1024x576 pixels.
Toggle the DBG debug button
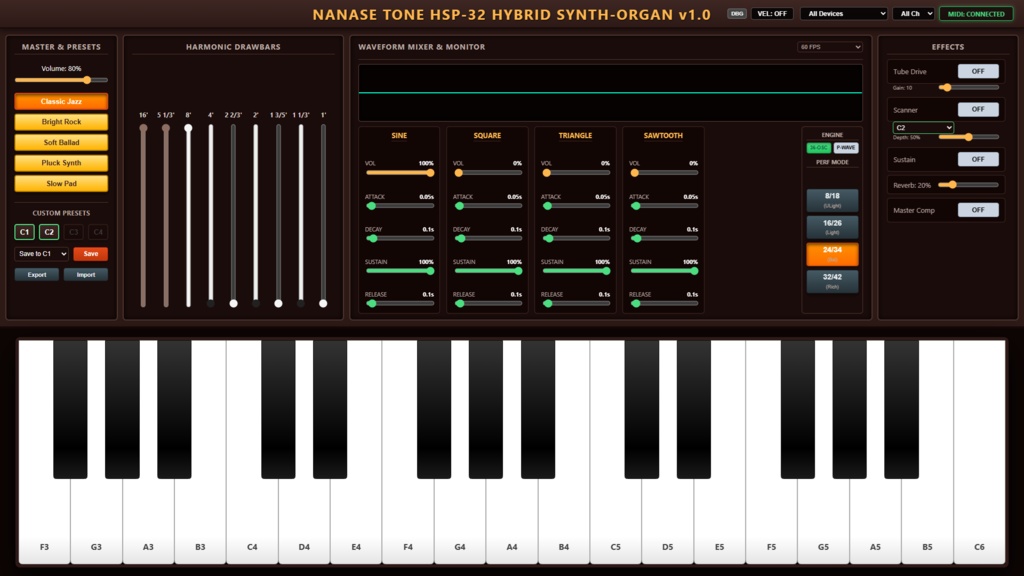tap(737, 14)
